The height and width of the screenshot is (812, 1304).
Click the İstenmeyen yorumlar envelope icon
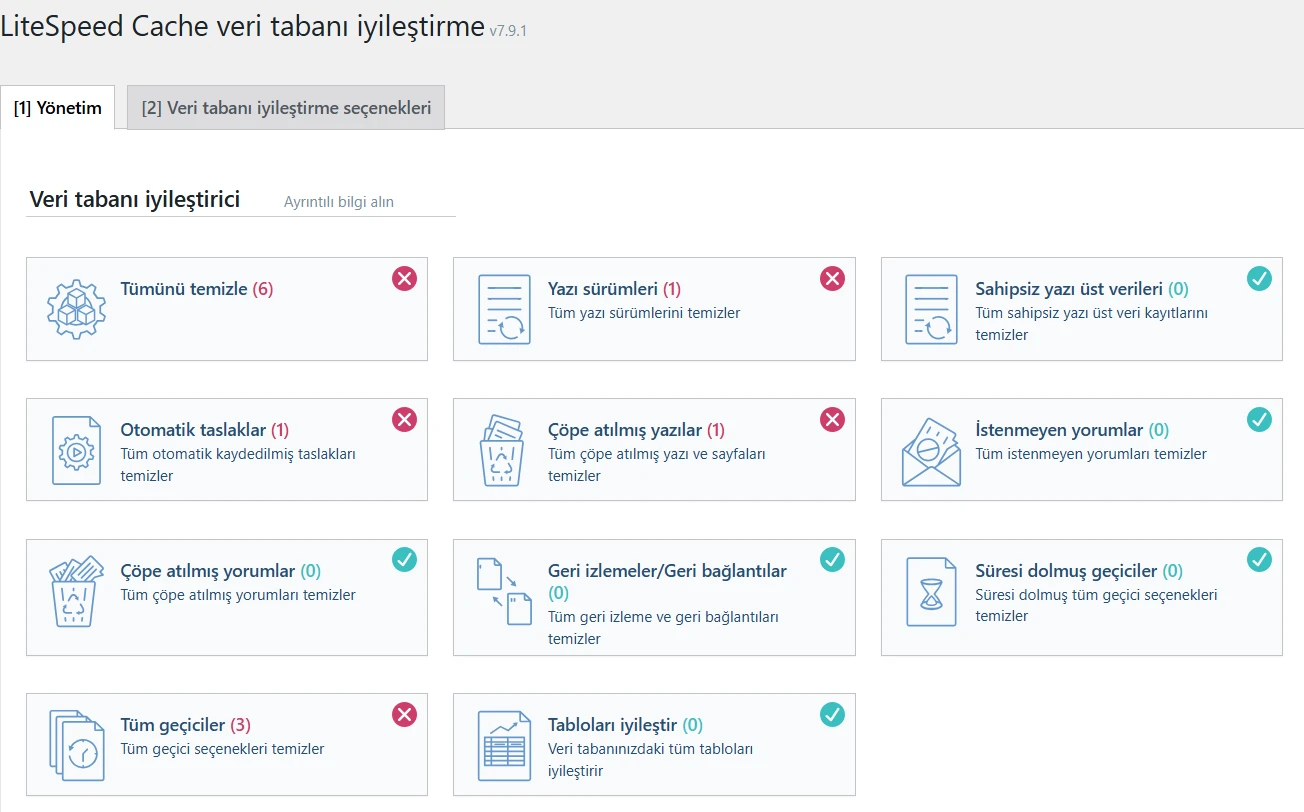pyautogui.click(x=931, y=452)
